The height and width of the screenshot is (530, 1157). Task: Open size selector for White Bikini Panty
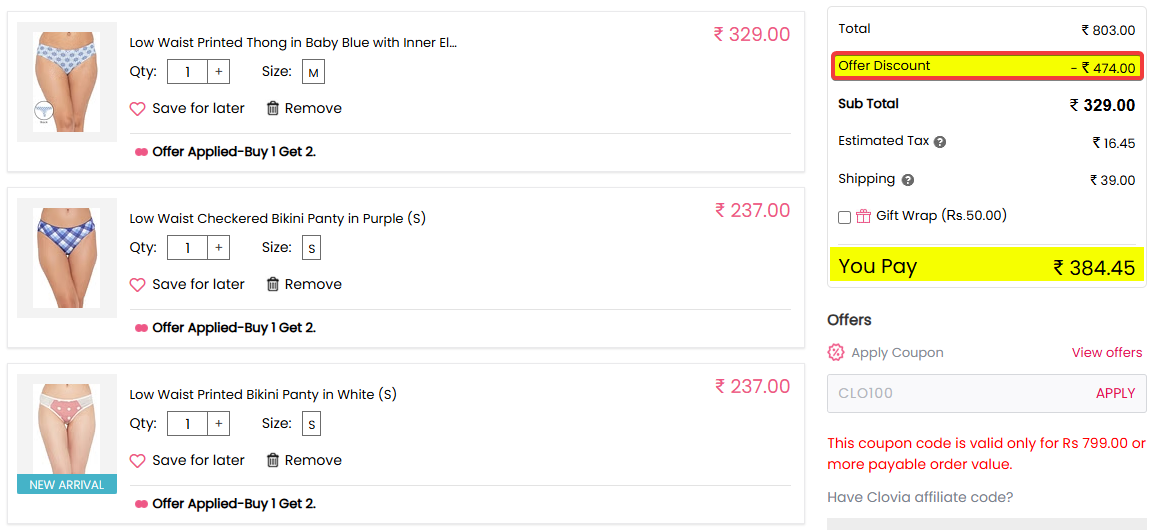pyautogui.click(x=312, y=424)
